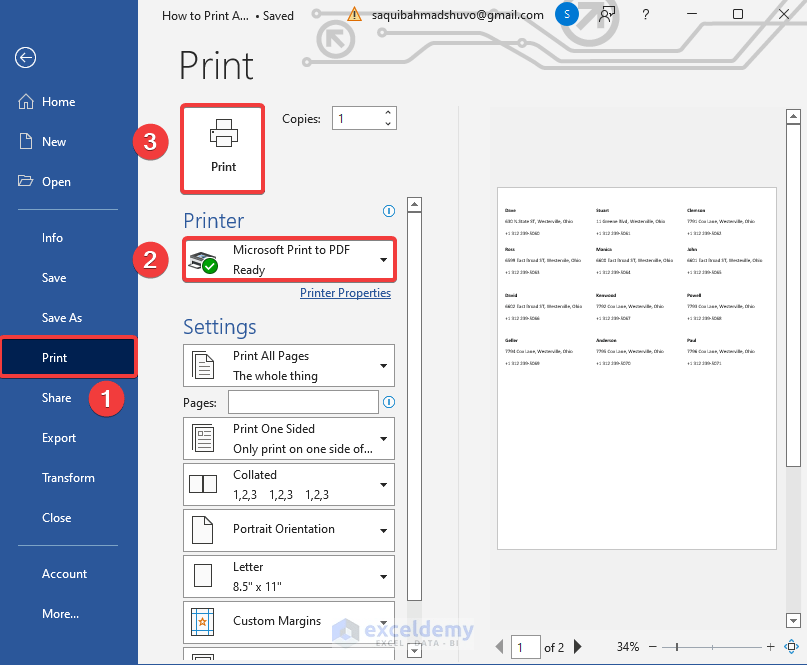
Task: Click the info icon next to Pages field
Action: click(389, 402)
